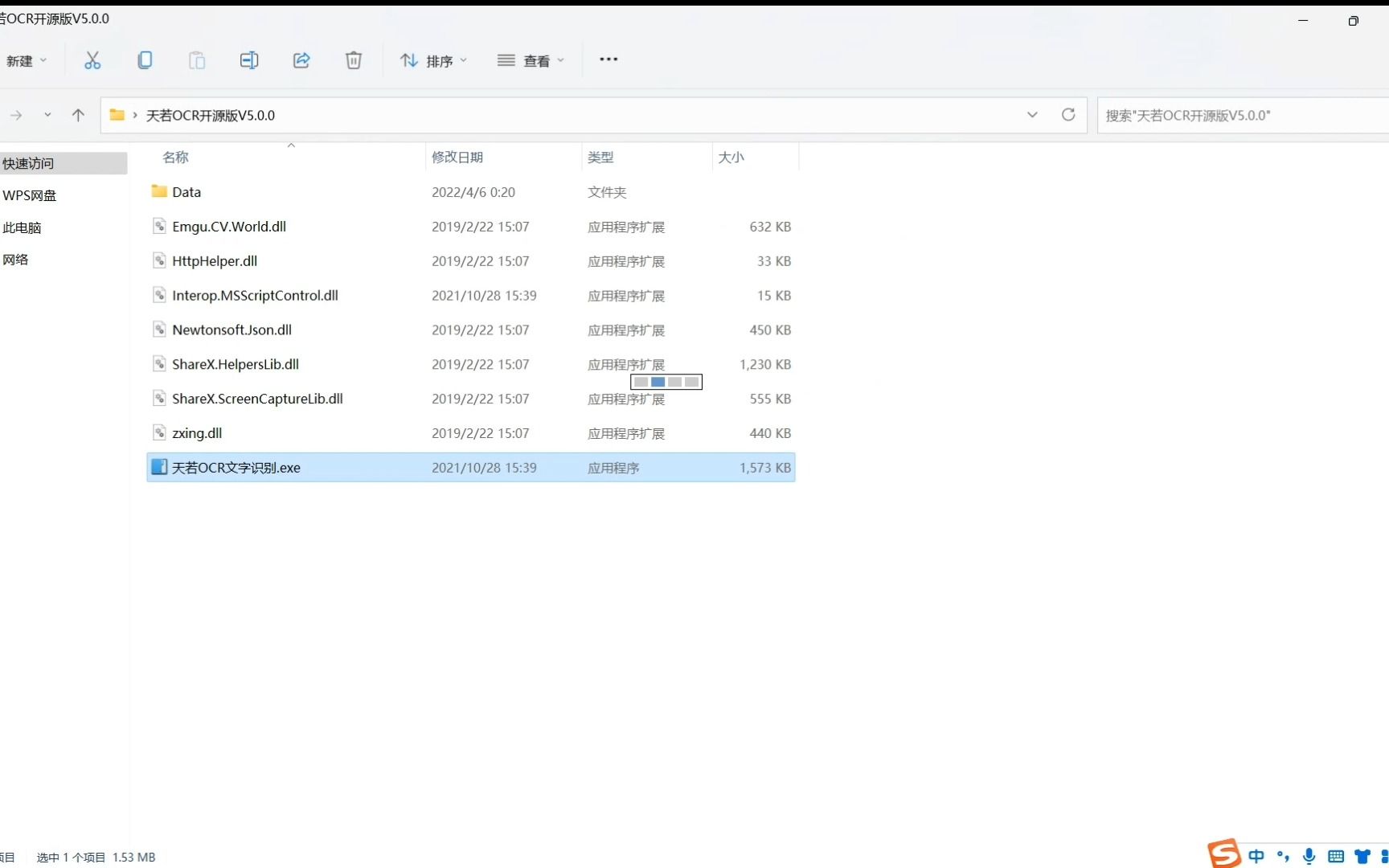Image resolution: width=1389 pixels, height=868 pixels.
Task: Open the soft keyboard icon in IME bar
Action: pos(1336,857)
